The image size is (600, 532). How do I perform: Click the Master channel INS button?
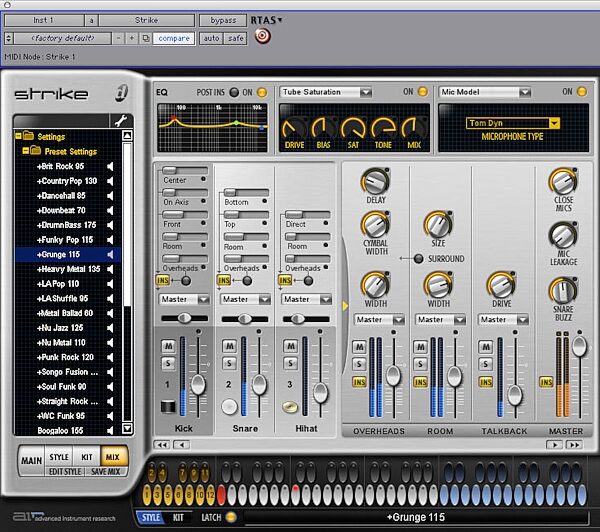pos(546,382)
